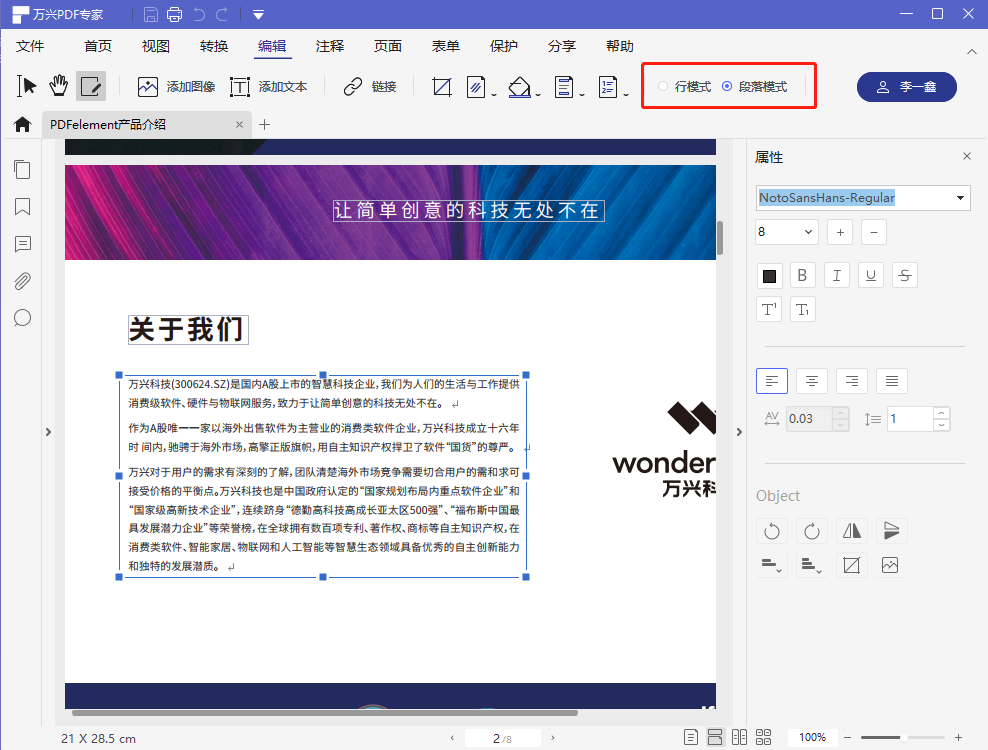
Task: Open the font color swatch
Action: point(769,275)
